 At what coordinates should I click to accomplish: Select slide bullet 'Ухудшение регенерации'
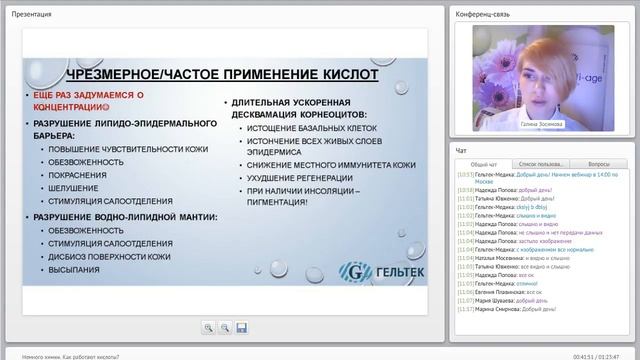pos(300,178)
